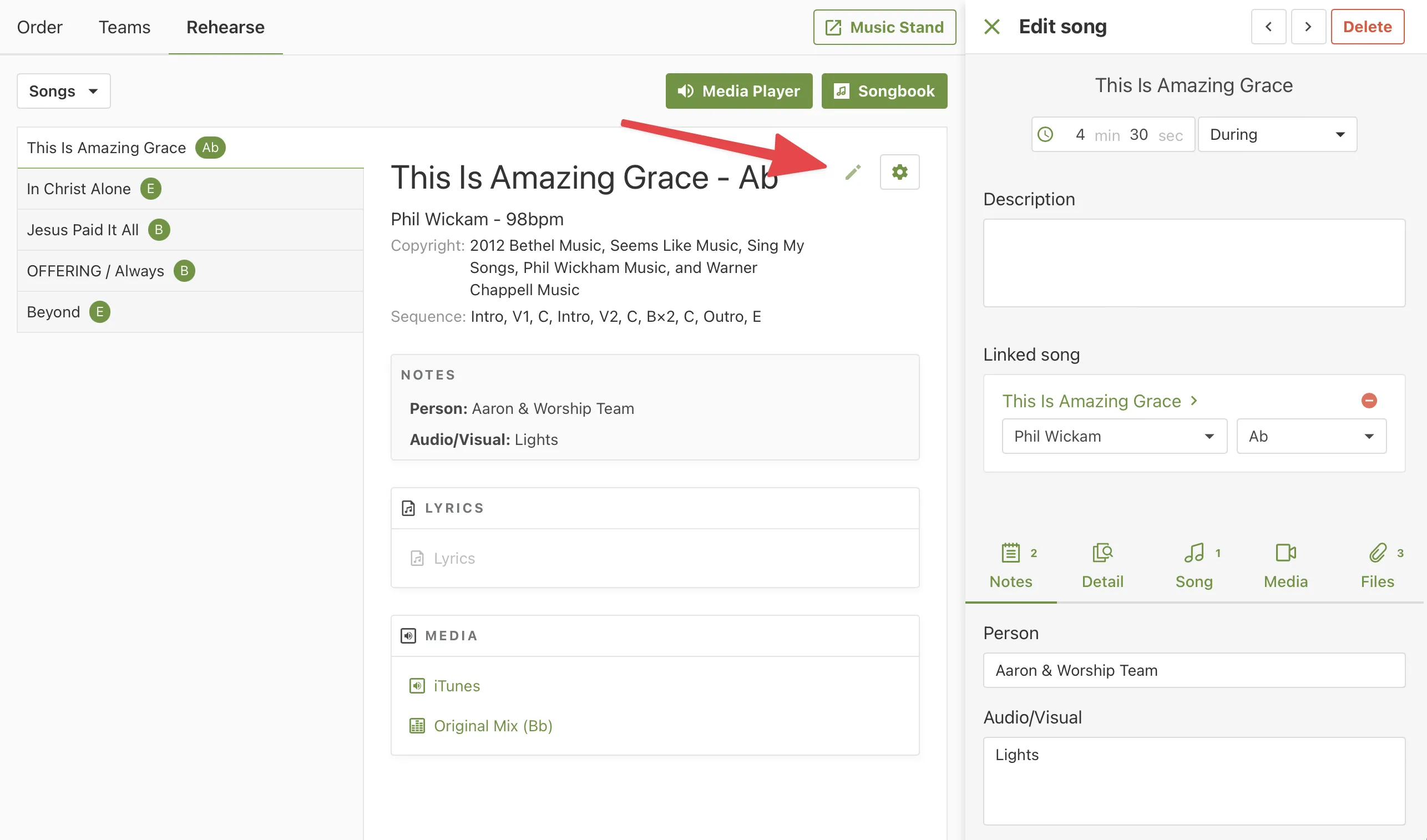This screenshot has width=1427, height=840.
Task: Select In Christ Alone from song list
Action: pyautogui.click(x=79, y=189)
